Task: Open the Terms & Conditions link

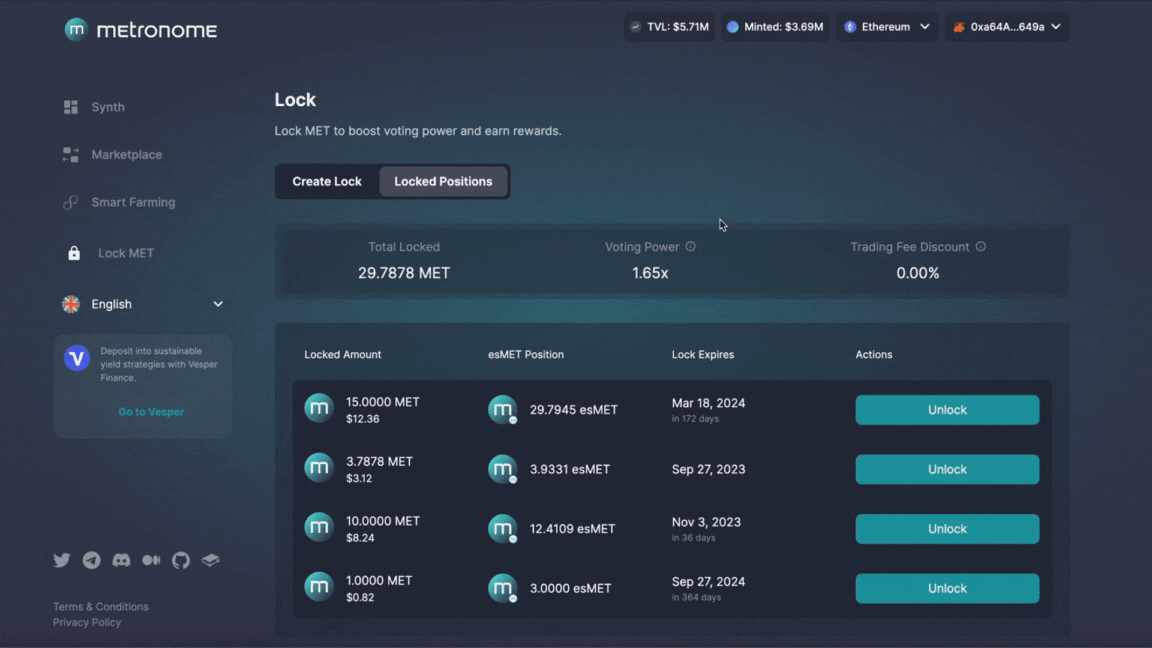Action: click(101, 607)
